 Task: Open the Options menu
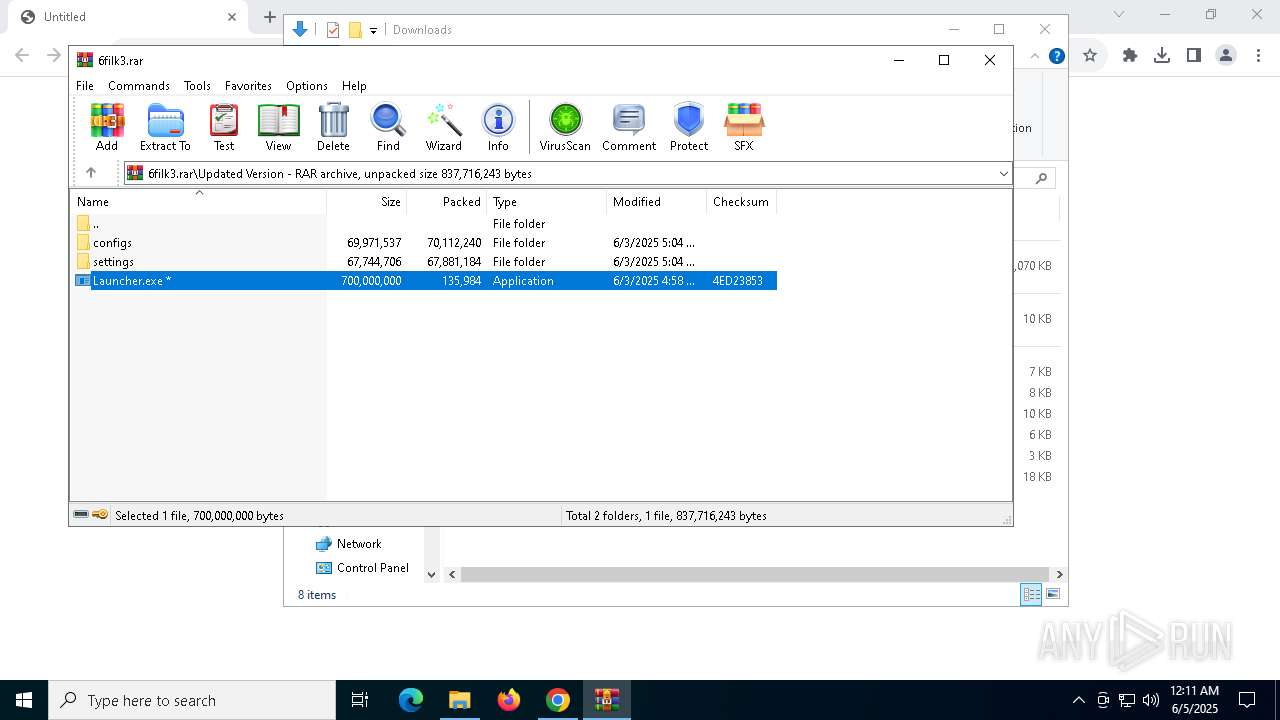pyautogui.click(x=307, y=86)
